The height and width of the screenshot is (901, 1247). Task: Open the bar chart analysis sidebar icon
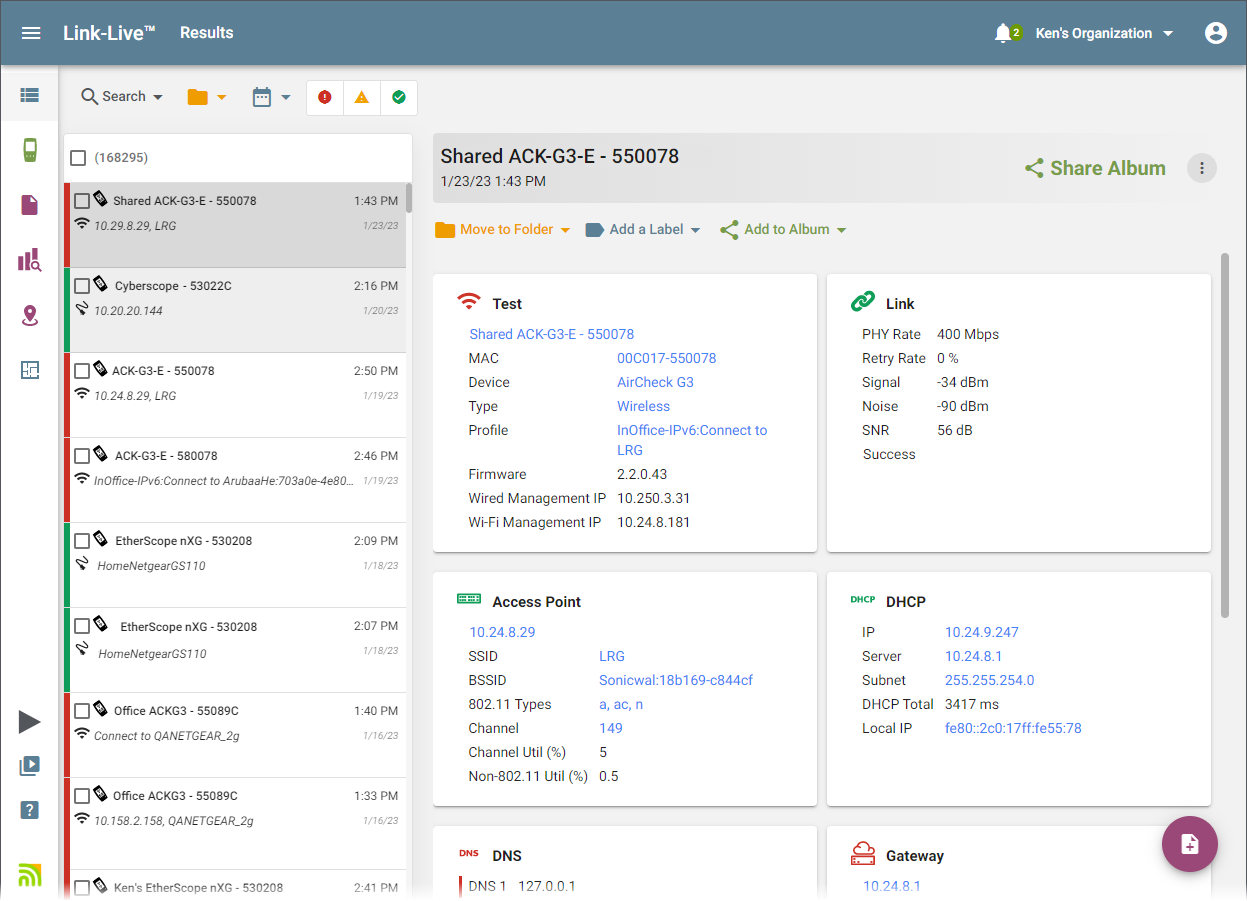coord(29,261)
